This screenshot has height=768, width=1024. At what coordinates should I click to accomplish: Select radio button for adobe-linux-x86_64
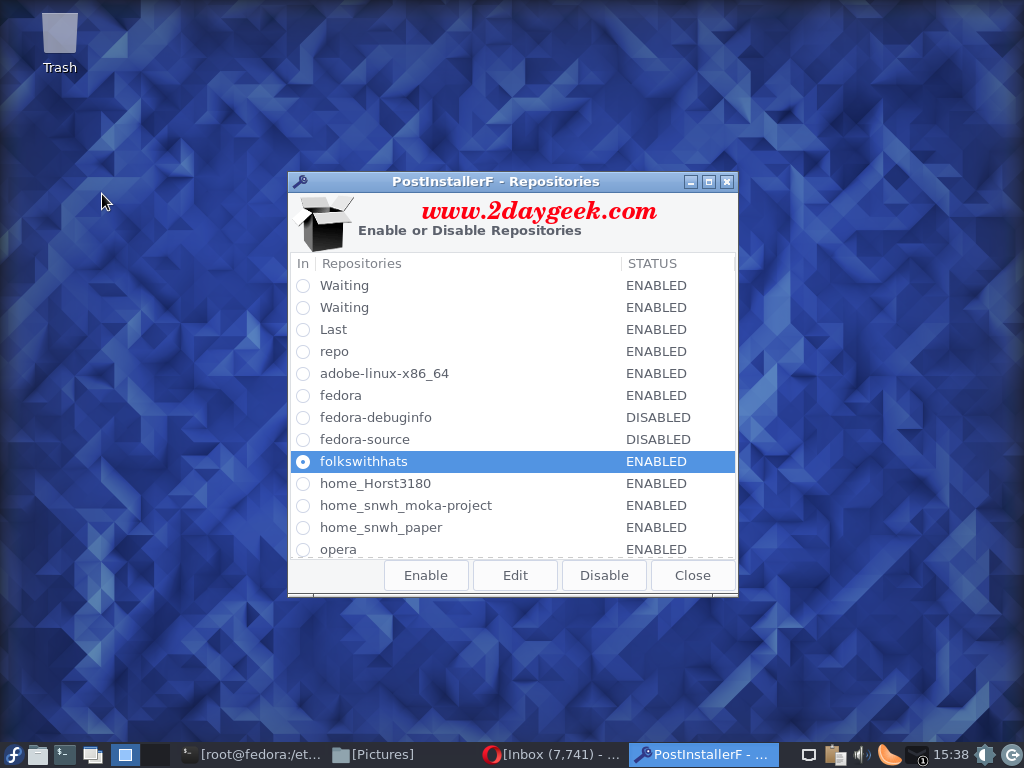click(x=303, y=374)
